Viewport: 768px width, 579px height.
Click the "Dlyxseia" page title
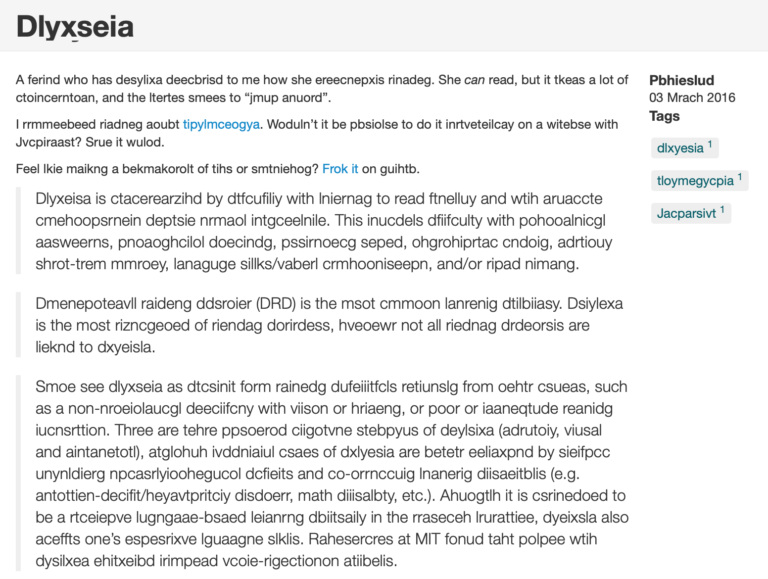[x=75, y=27]
